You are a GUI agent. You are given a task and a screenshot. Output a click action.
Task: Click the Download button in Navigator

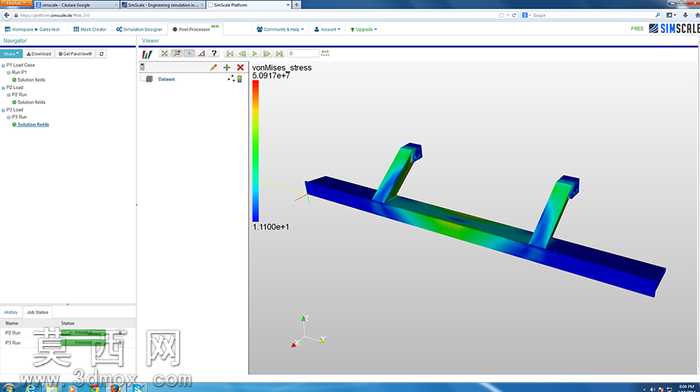pyautogui.click(x=39, y=54)
